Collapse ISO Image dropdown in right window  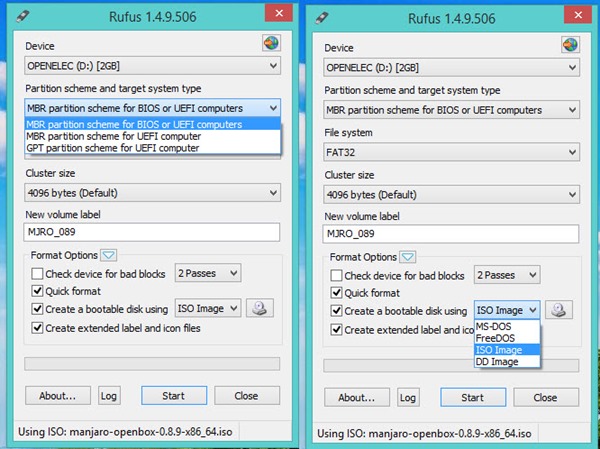tap(507, 310)
